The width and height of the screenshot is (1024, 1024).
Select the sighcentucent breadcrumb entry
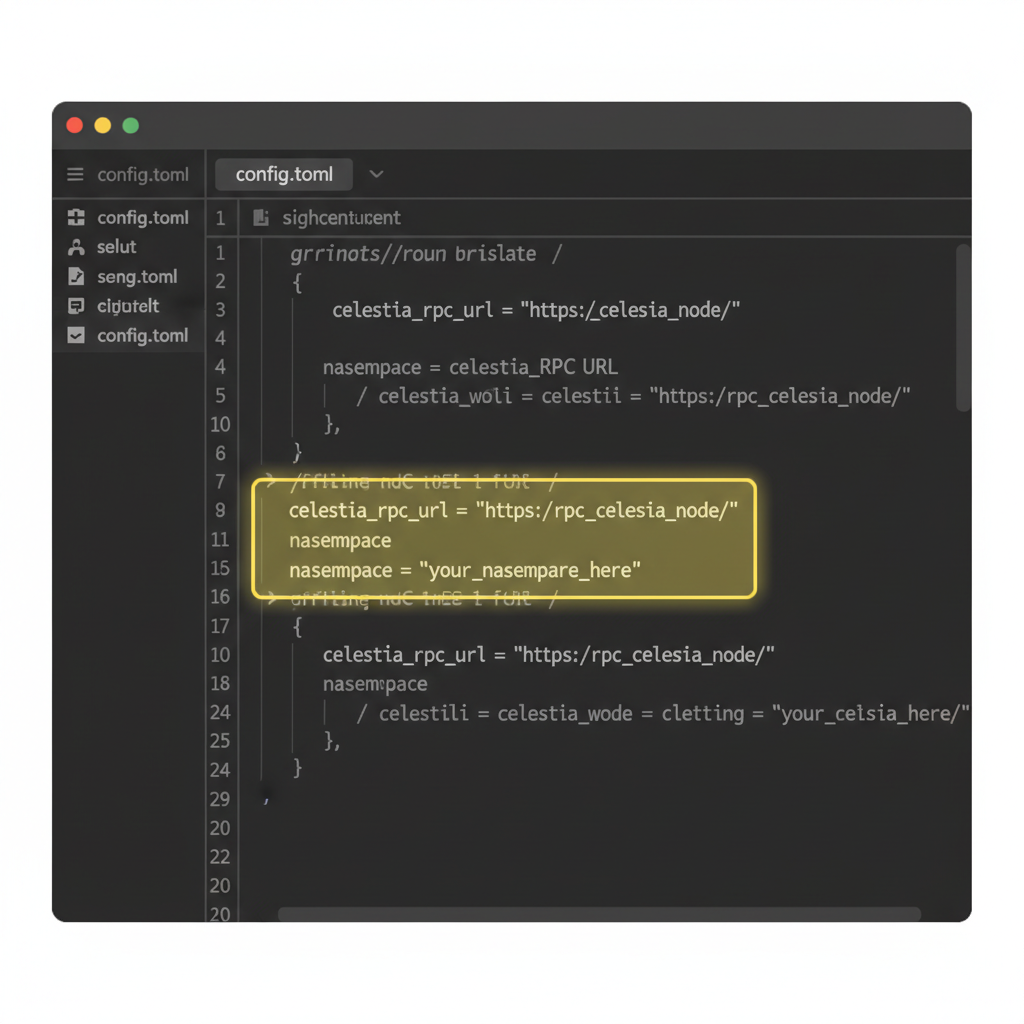pyautogui.click(x=340, y=218)
